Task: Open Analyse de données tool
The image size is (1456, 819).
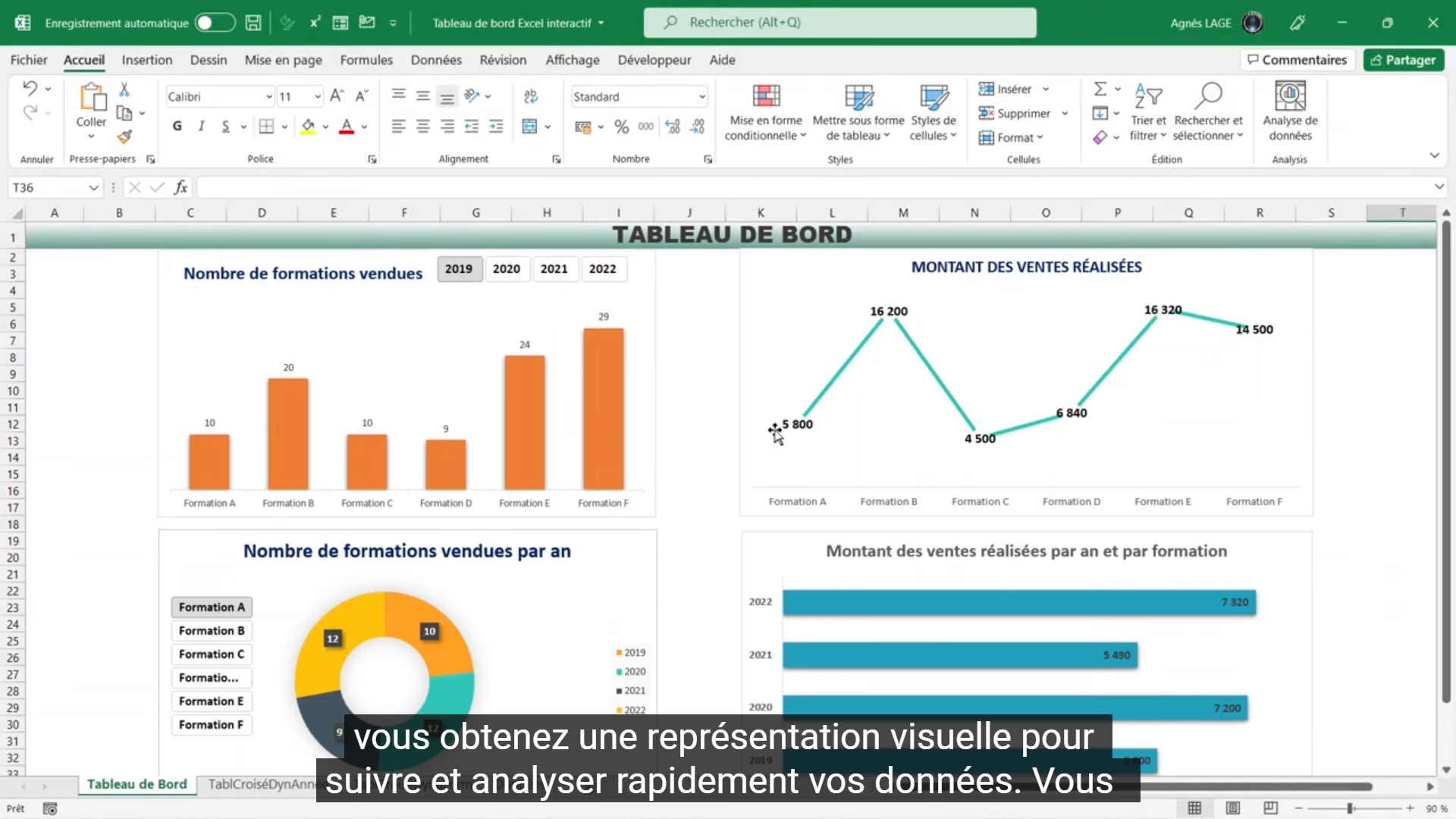Action: [x=1290, y=112]
